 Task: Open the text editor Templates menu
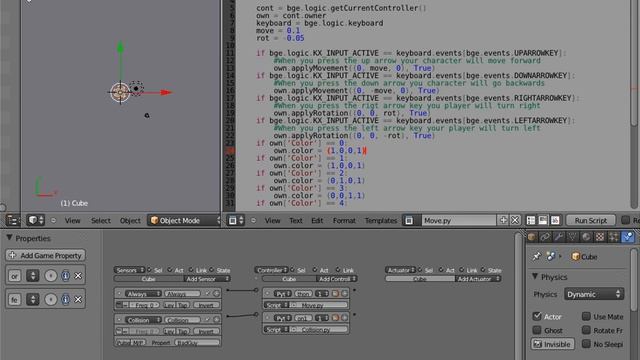pyautogui.click(x=381, y=220)
